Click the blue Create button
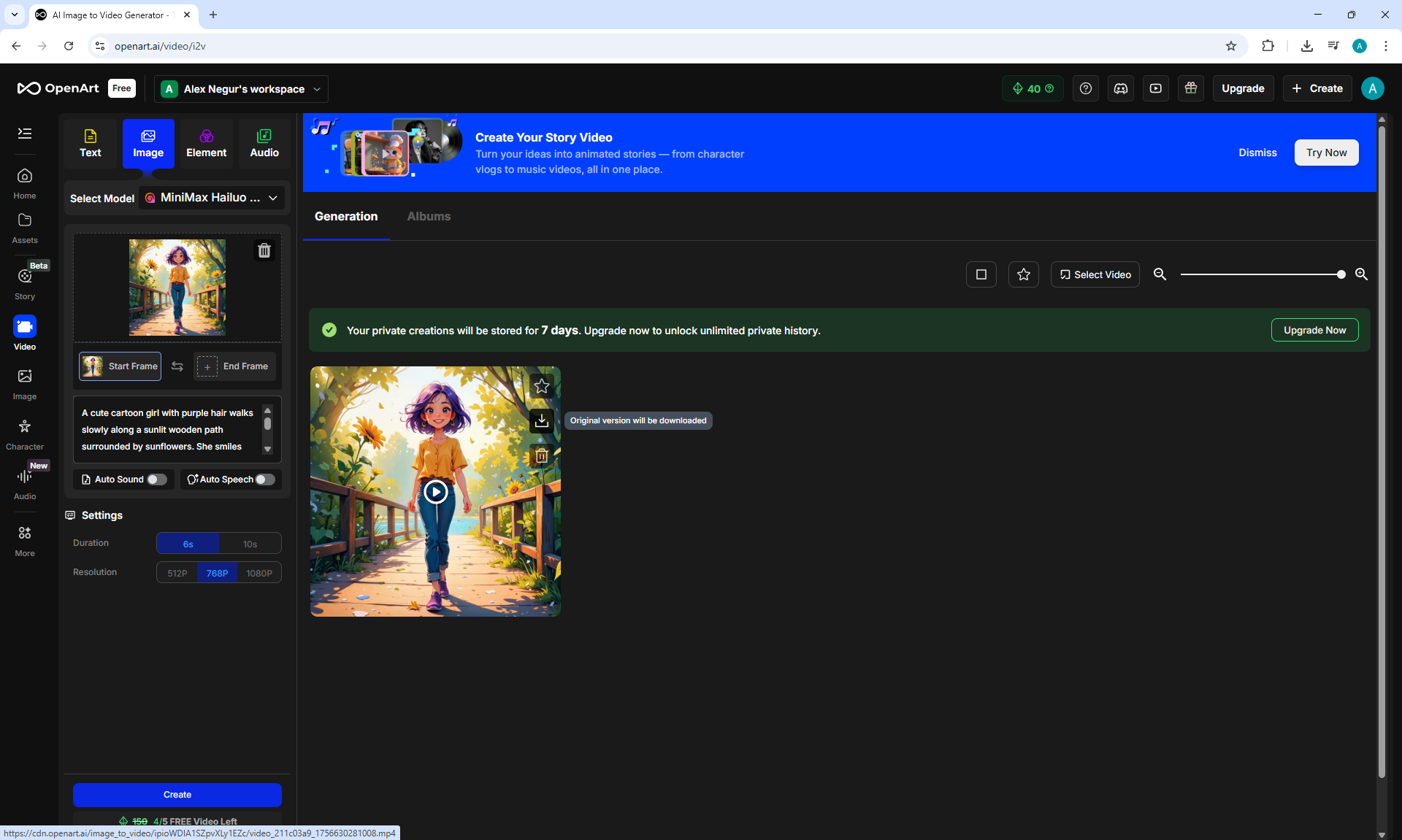Image resolution: width=1402 pixels, height=840 pixels. coord(177,794)
